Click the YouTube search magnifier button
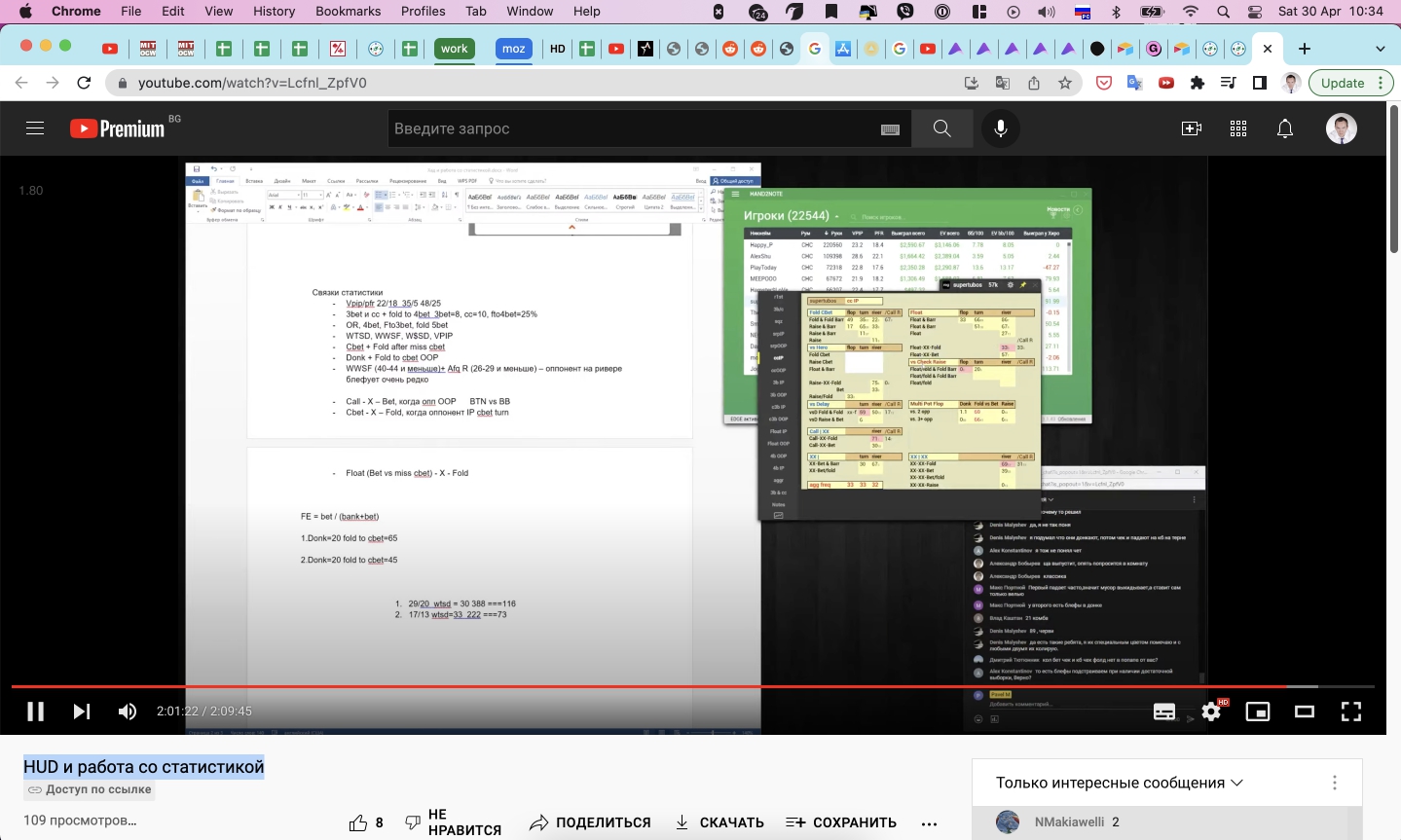 click(x=941, y=128)
